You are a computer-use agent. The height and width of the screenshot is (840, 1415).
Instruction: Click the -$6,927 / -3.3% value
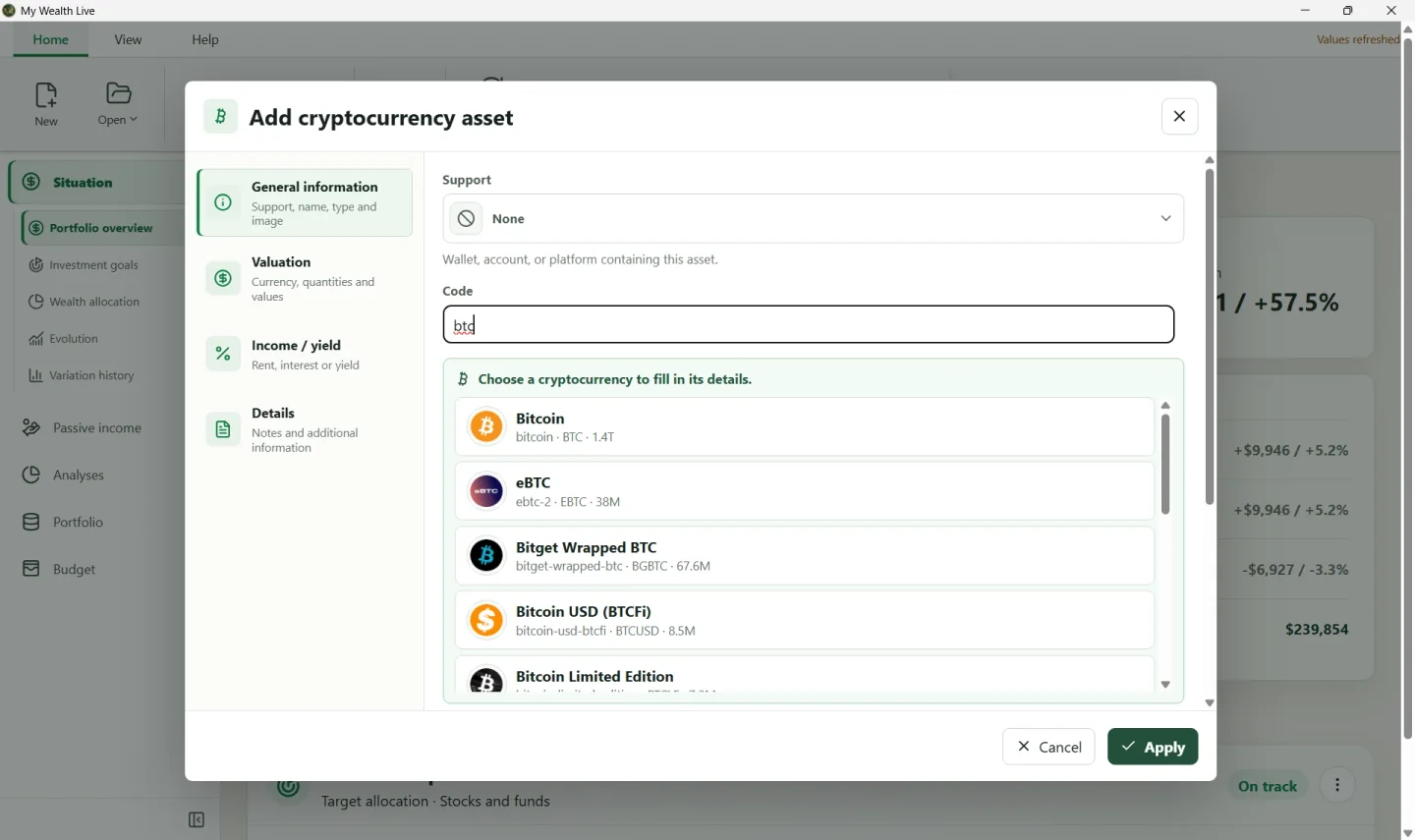1295,570
